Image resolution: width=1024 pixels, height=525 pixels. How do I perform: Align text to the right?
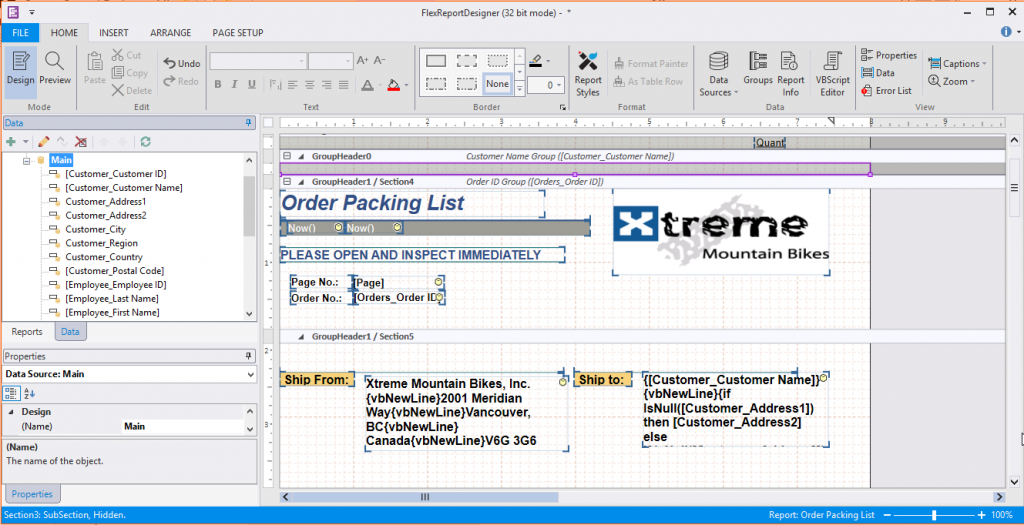[x=327, y=84]
